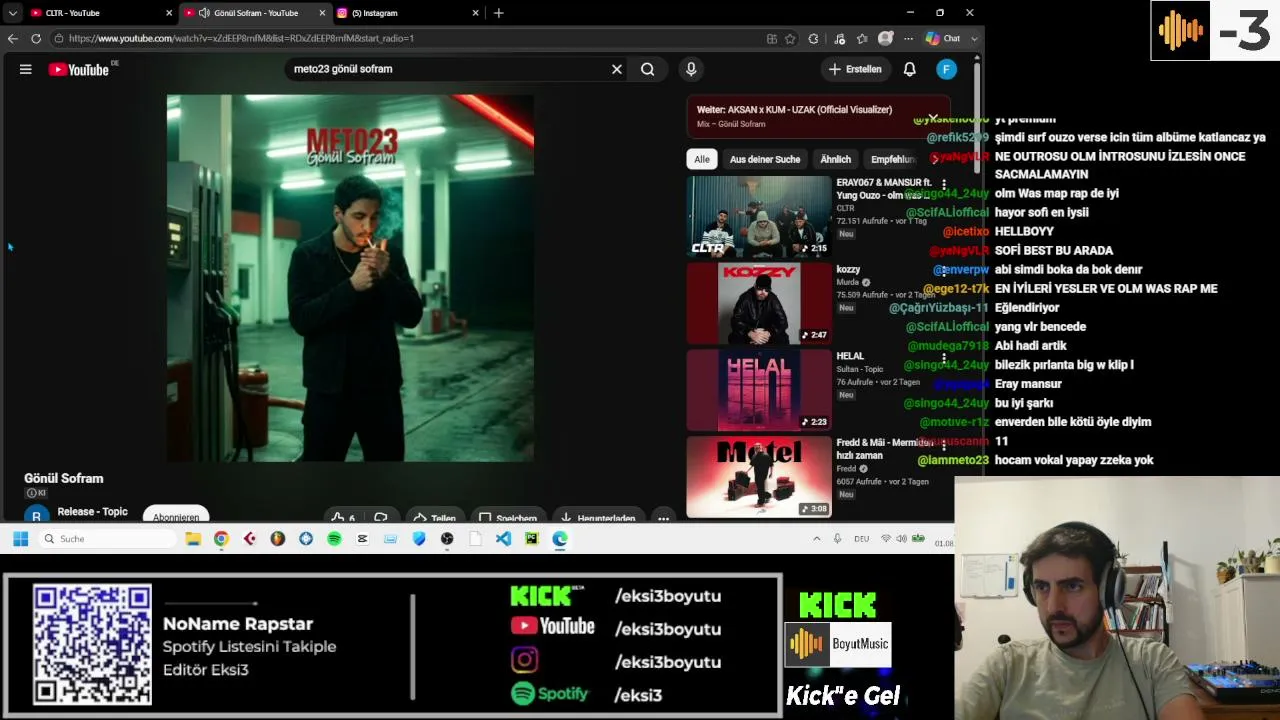Screen dimensions: 1280x720
Task: Bookmark this page with the star icon
Action: tap(790, 38)
